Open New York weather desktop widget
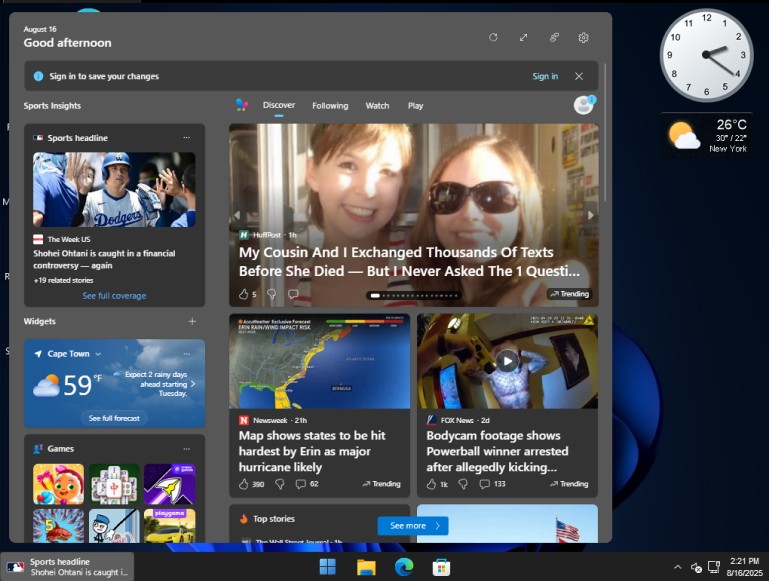Image resolution: width=769 pixels, height=581 pixels. click(707, 135)
